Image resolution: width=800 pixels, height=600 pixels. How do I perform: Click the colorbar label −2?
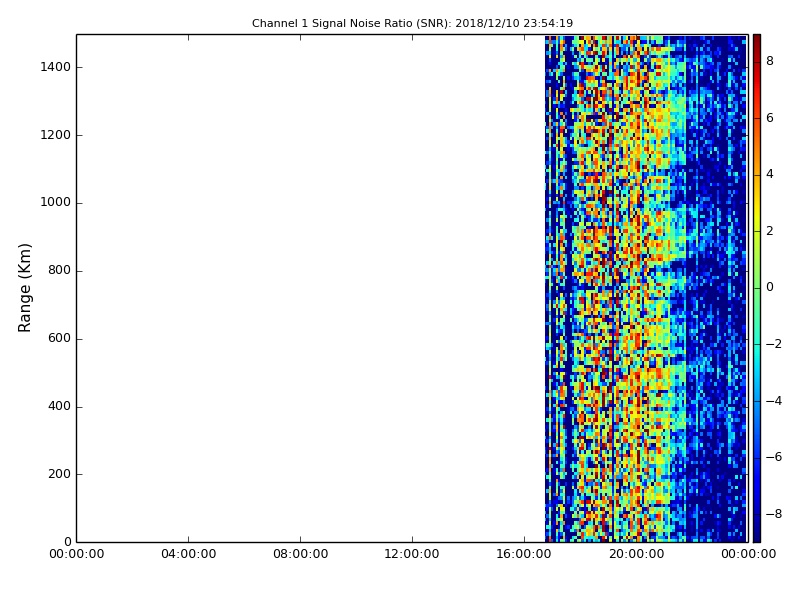[774, 344]
